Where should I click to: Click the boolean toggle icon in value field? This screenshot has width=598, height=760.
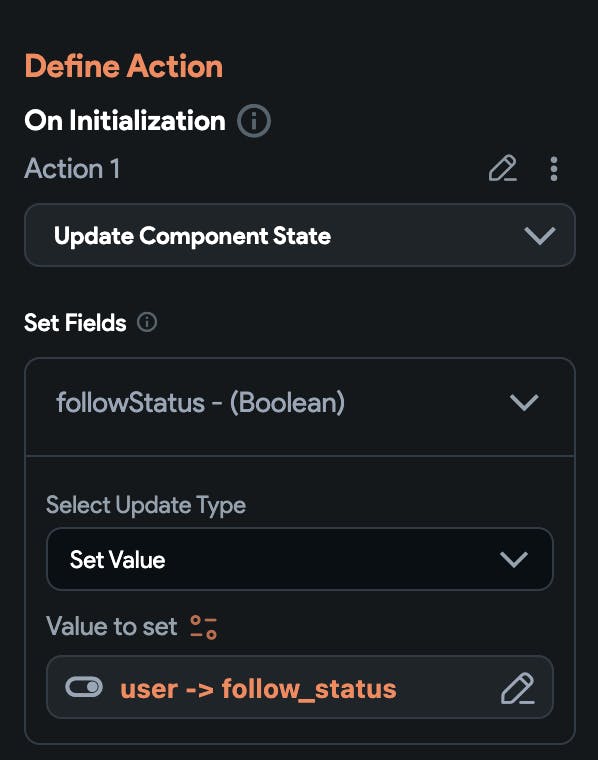coord(84,687)
